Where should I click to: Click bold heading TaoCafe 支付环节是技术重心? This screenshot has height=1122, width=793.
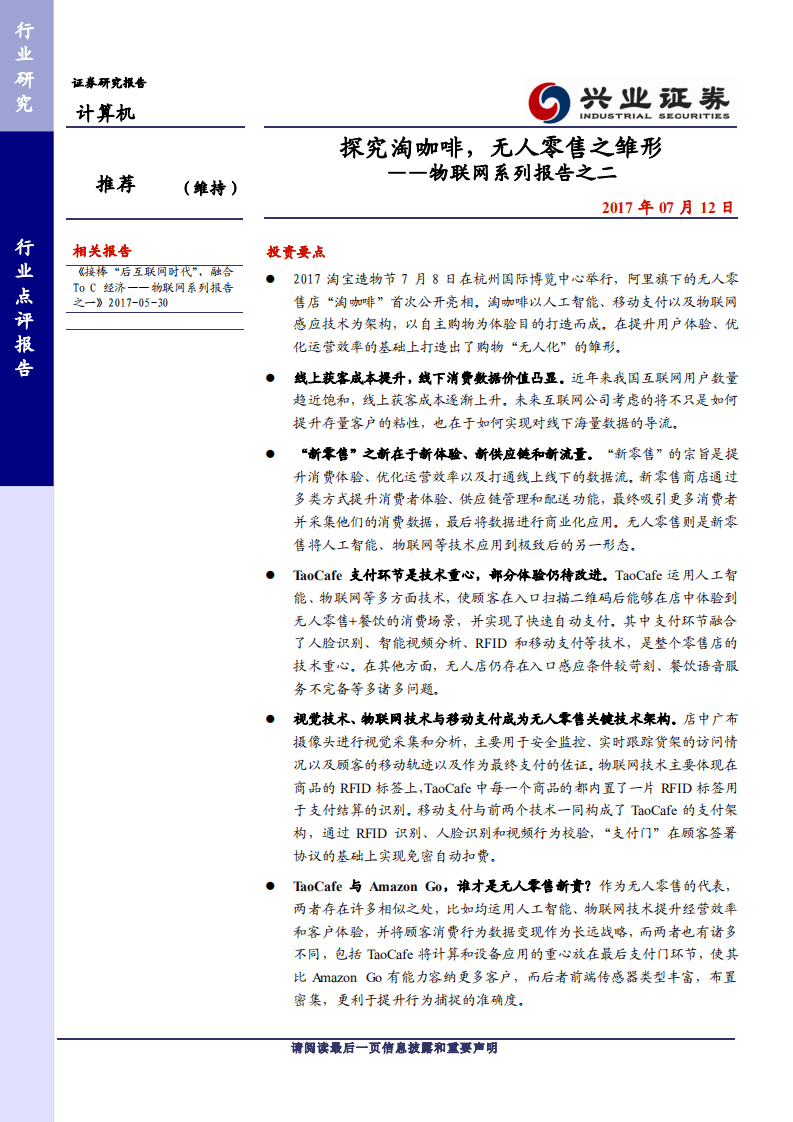pos(452,575)
